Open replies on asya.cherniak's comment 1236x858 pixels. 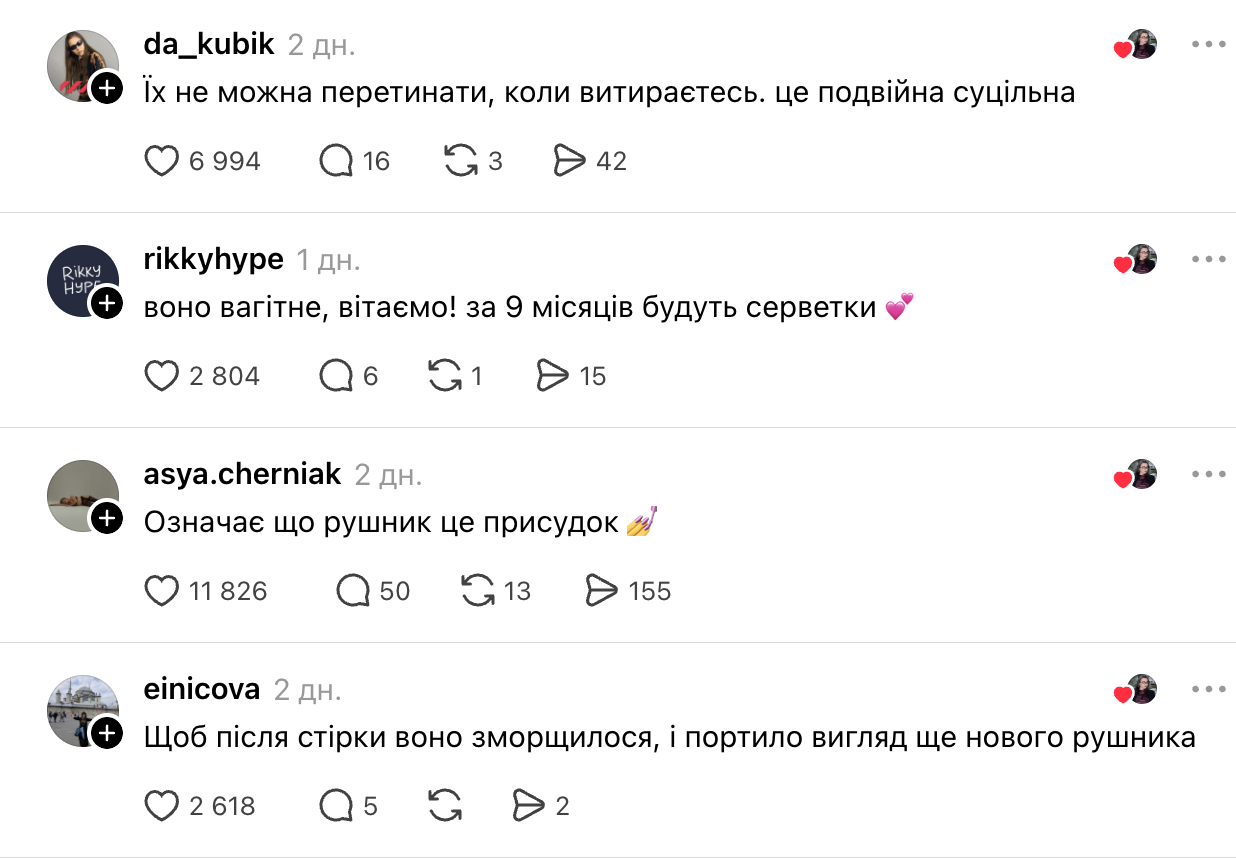coord(353,591)
